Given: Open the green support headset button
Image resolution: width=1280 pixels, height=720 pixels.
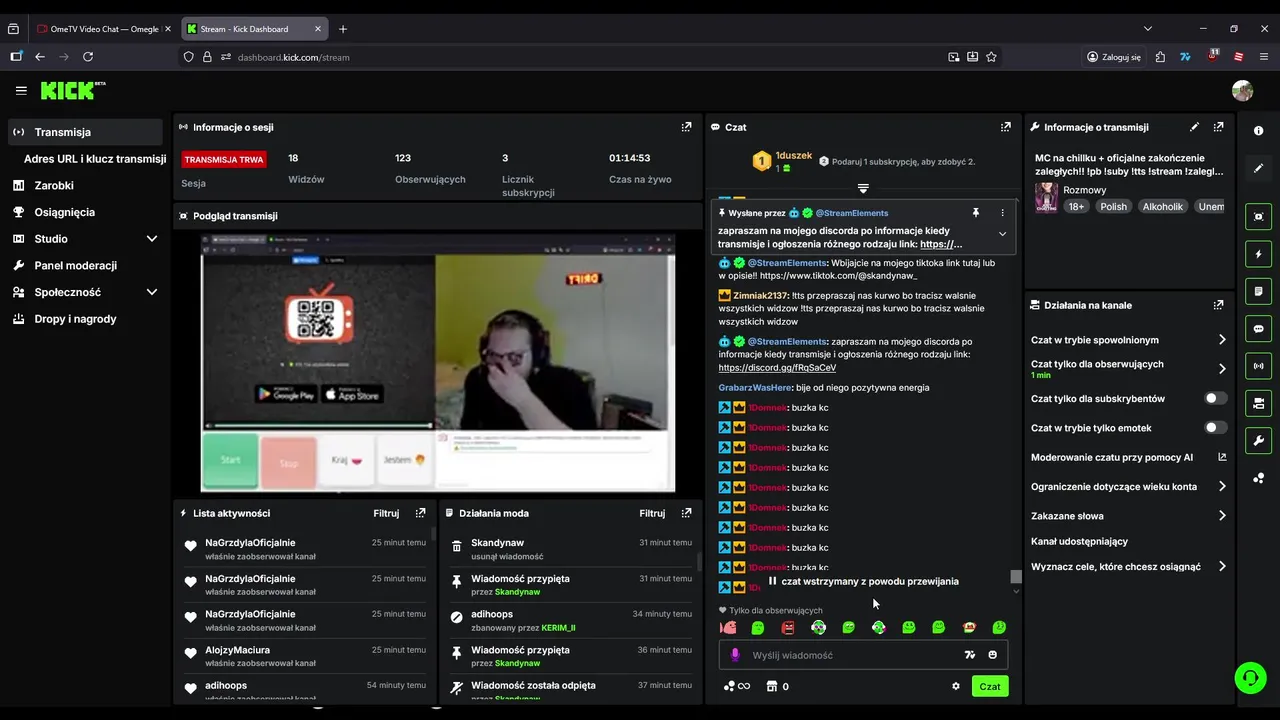Looking at the screenshot, I should (x=1250, y=678).
